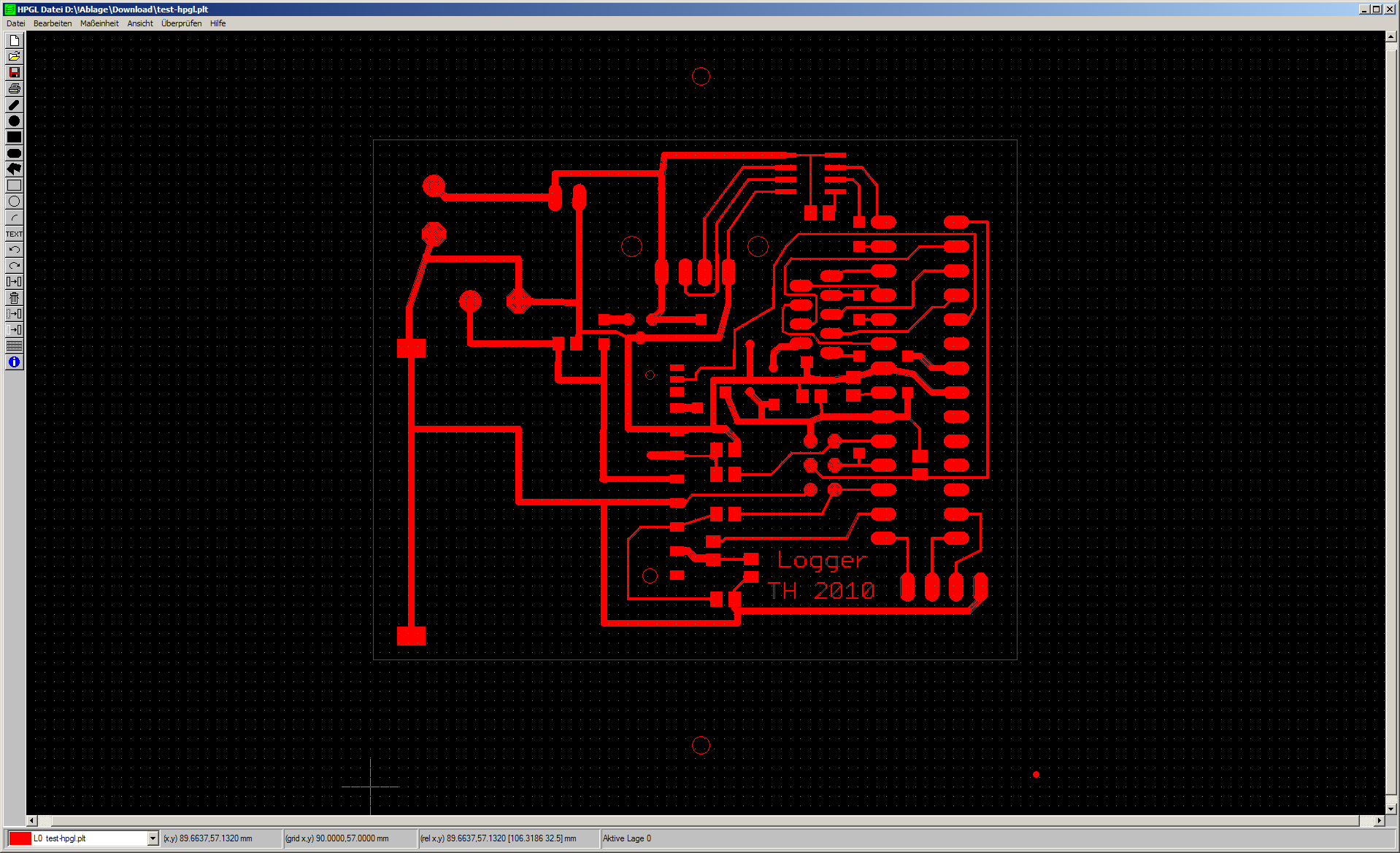Open the Hilfe menu
This screenshot has height=853, width=1400.
coord(218,23)
